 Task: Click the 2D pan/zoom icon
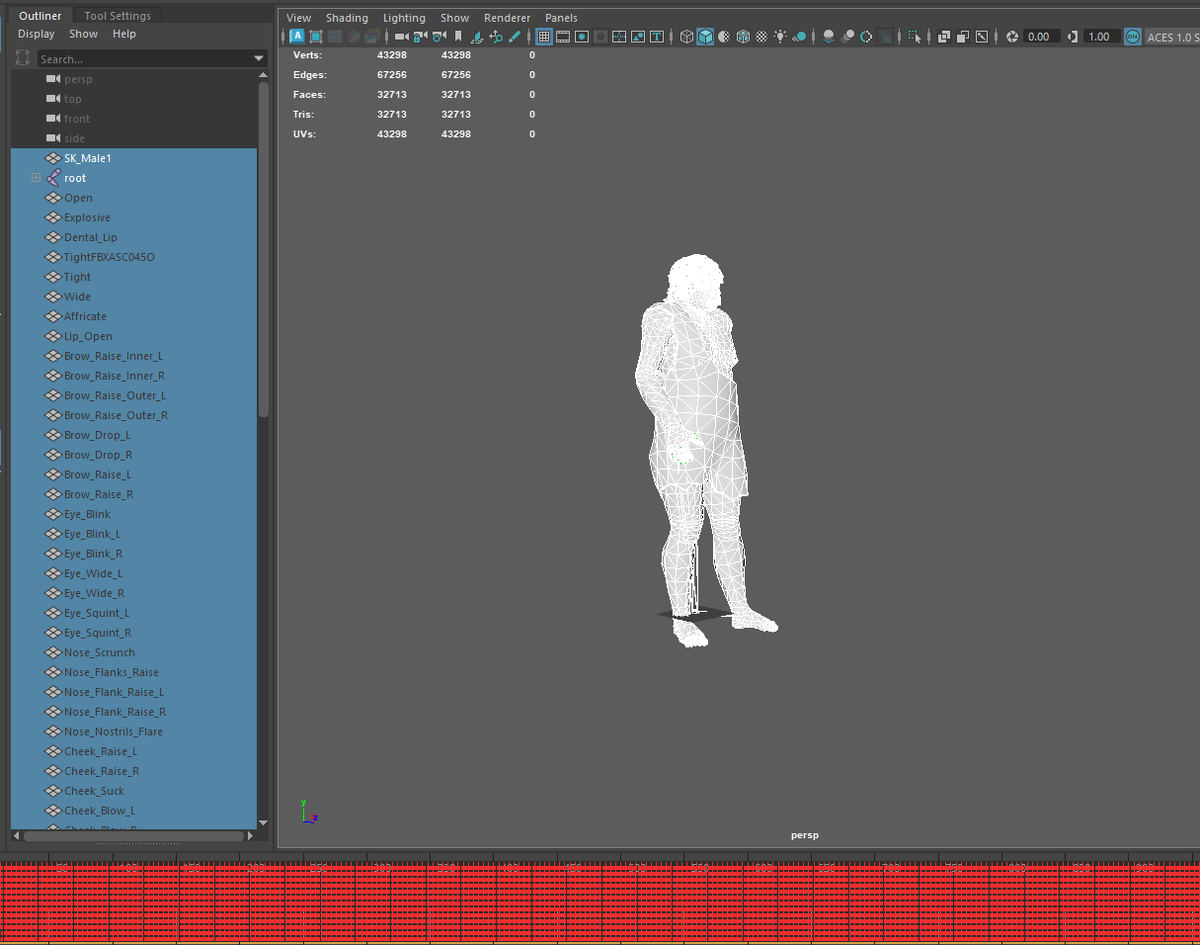pyautogui.click(x=496, y=37)
